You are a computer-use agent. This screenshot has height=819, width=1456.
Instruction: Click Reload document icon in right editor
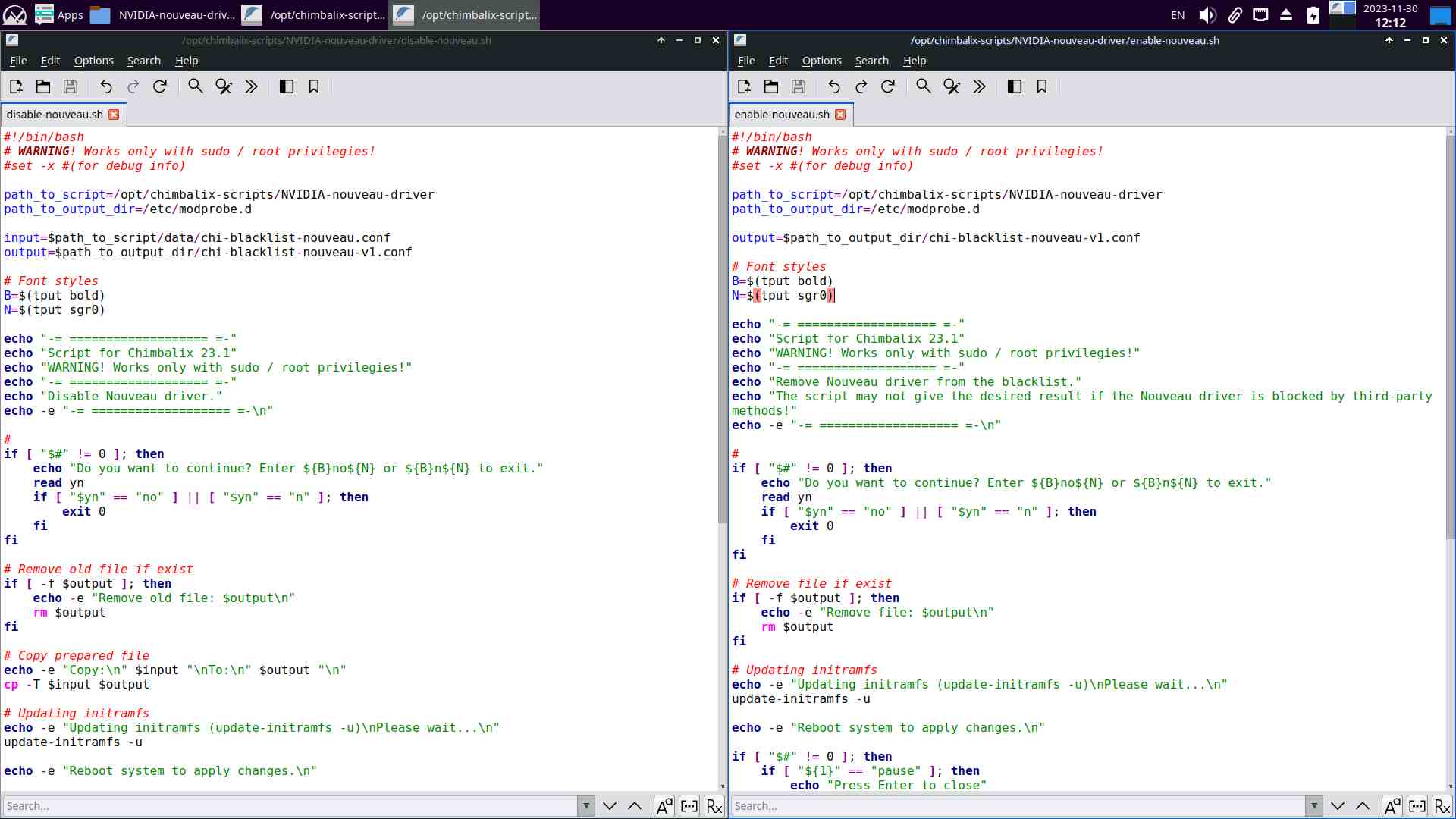click(888, 86)
